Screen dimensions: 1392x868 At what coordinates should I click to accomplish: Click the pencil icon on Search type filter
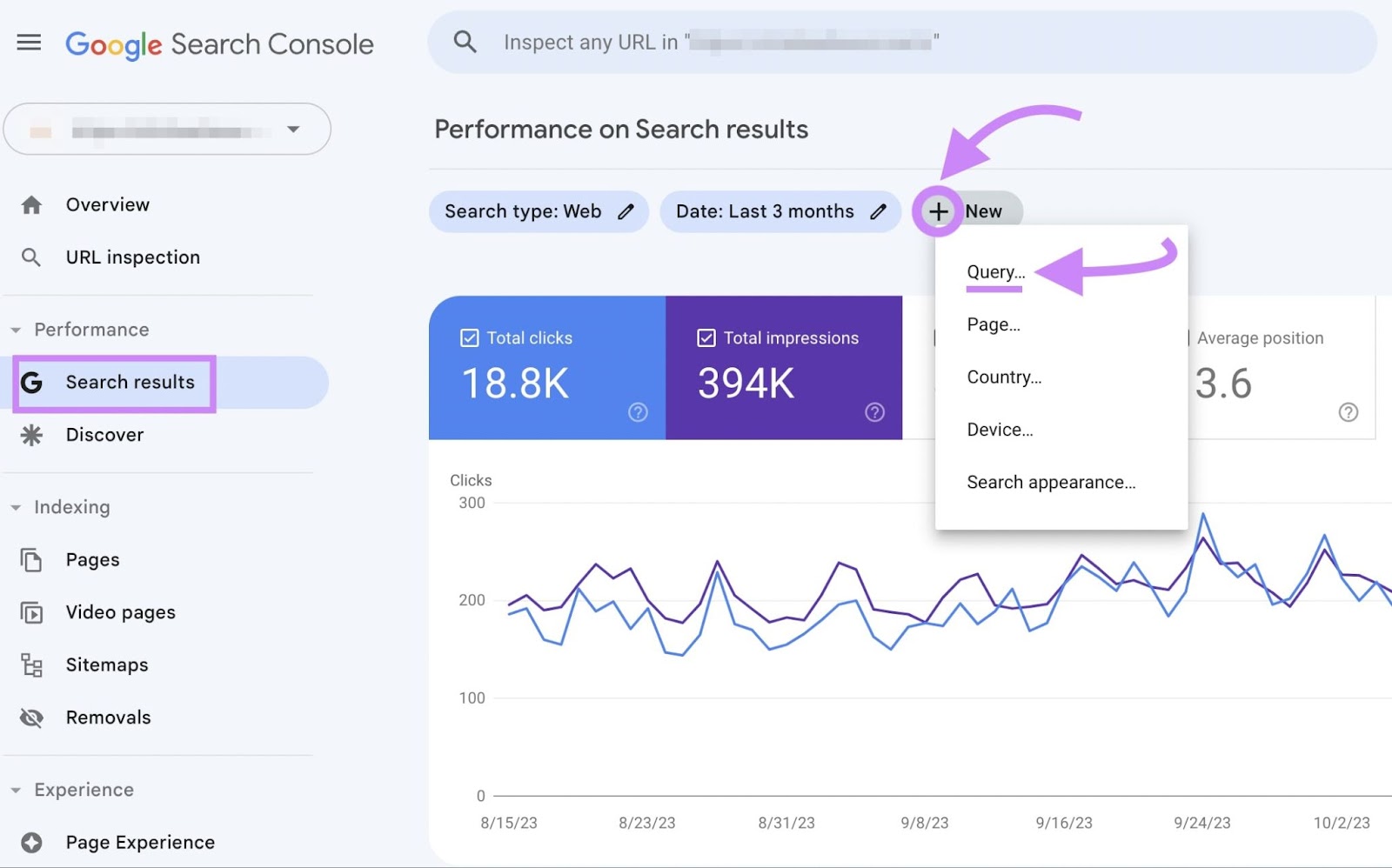pyautogui.click(x=626, y=211)
